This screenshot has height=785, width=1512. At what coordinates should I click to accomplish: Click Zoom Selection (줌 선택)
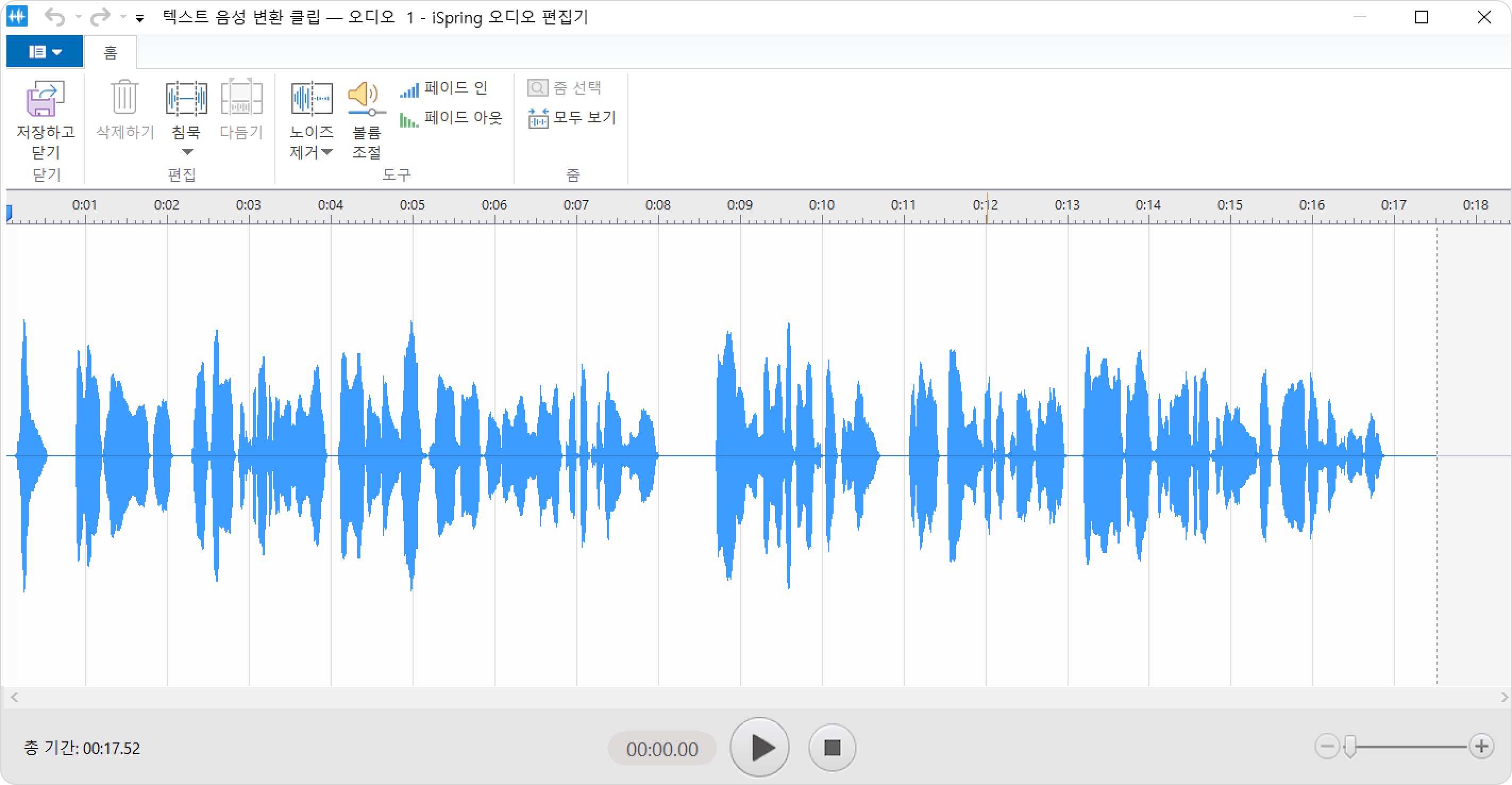coord(564,87)
